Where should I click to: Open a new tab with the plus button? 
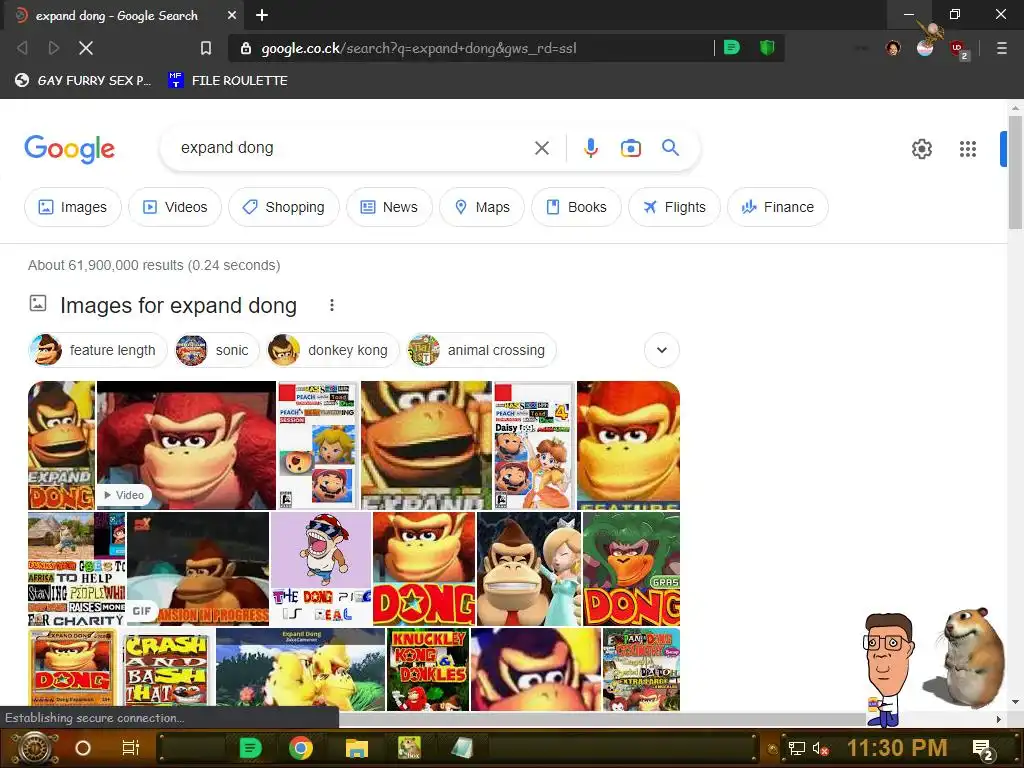point(262,15)
